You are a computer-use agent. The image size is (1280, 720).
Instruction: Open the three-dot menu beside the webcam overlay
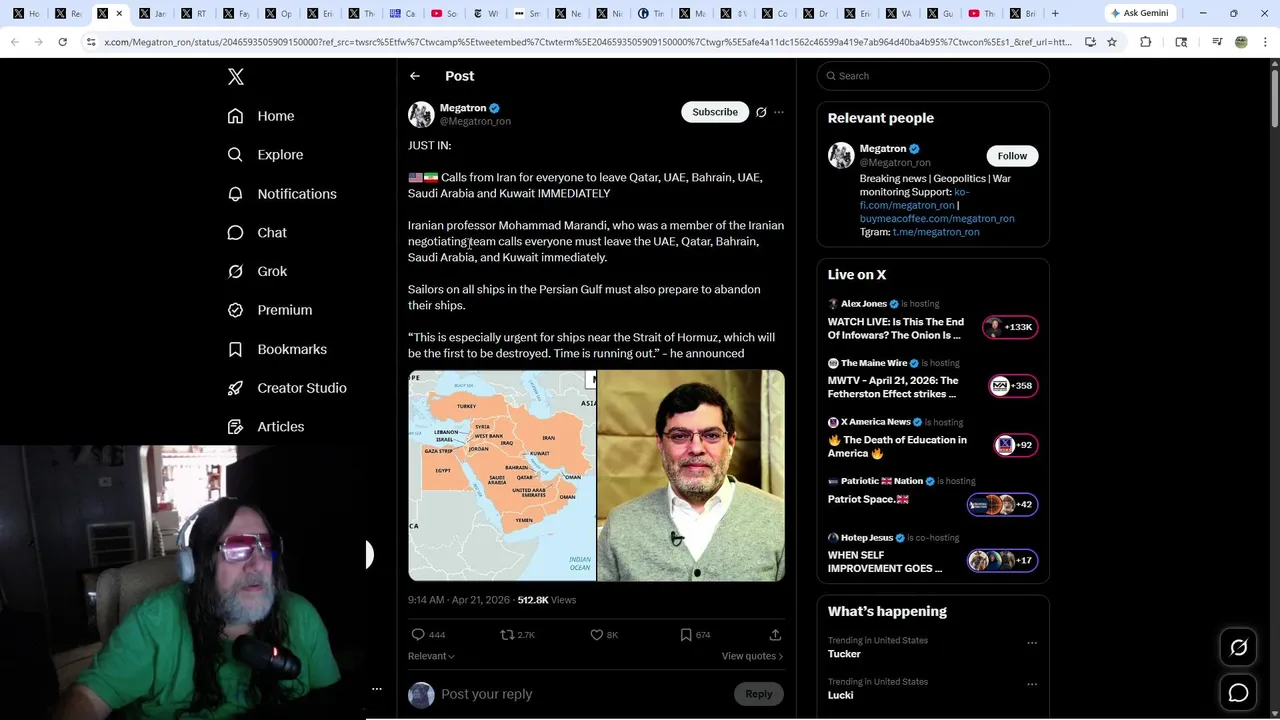(x=377, y=689)
